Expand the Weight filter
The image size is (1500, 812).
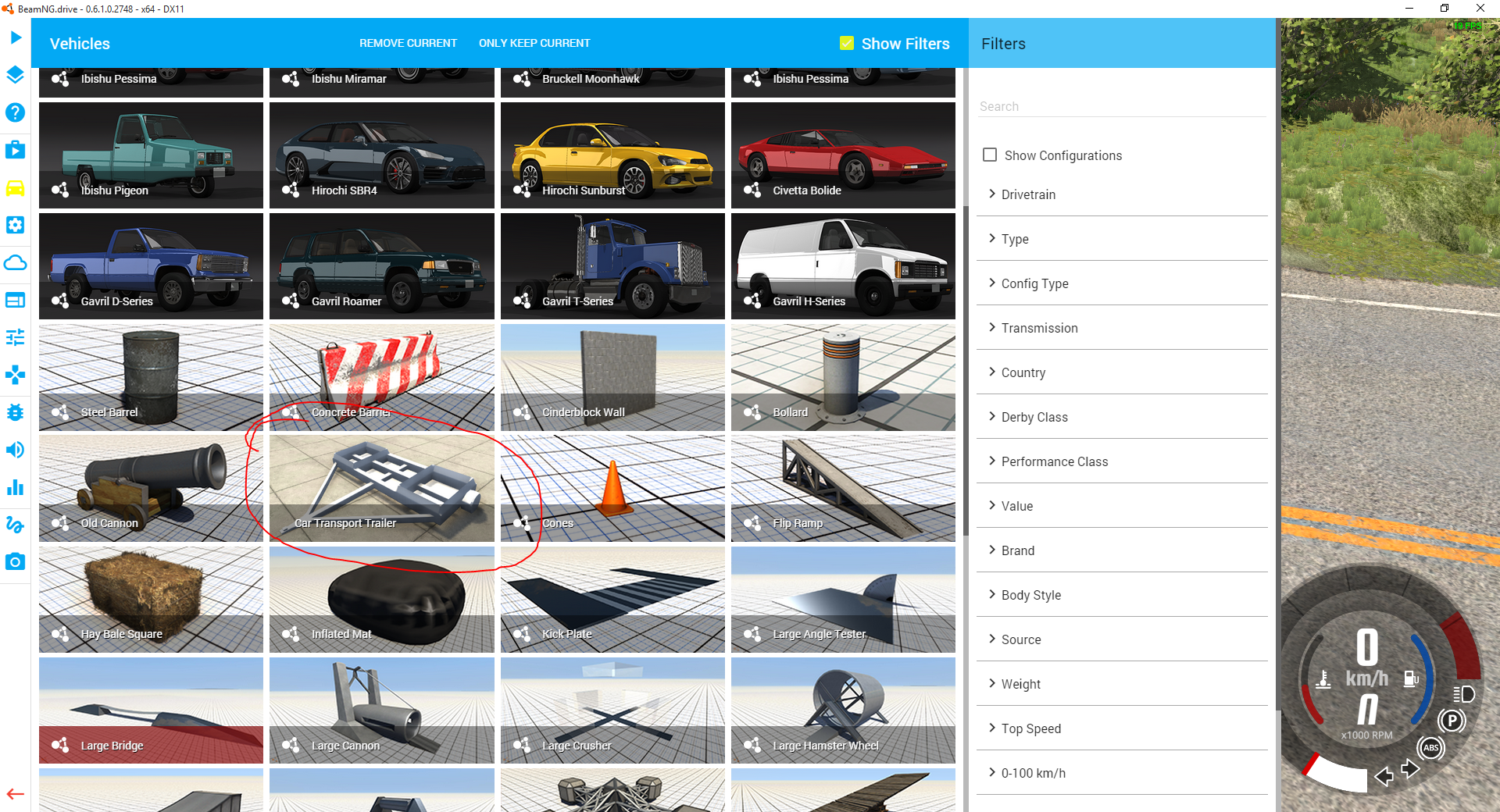coord(1122,684)
